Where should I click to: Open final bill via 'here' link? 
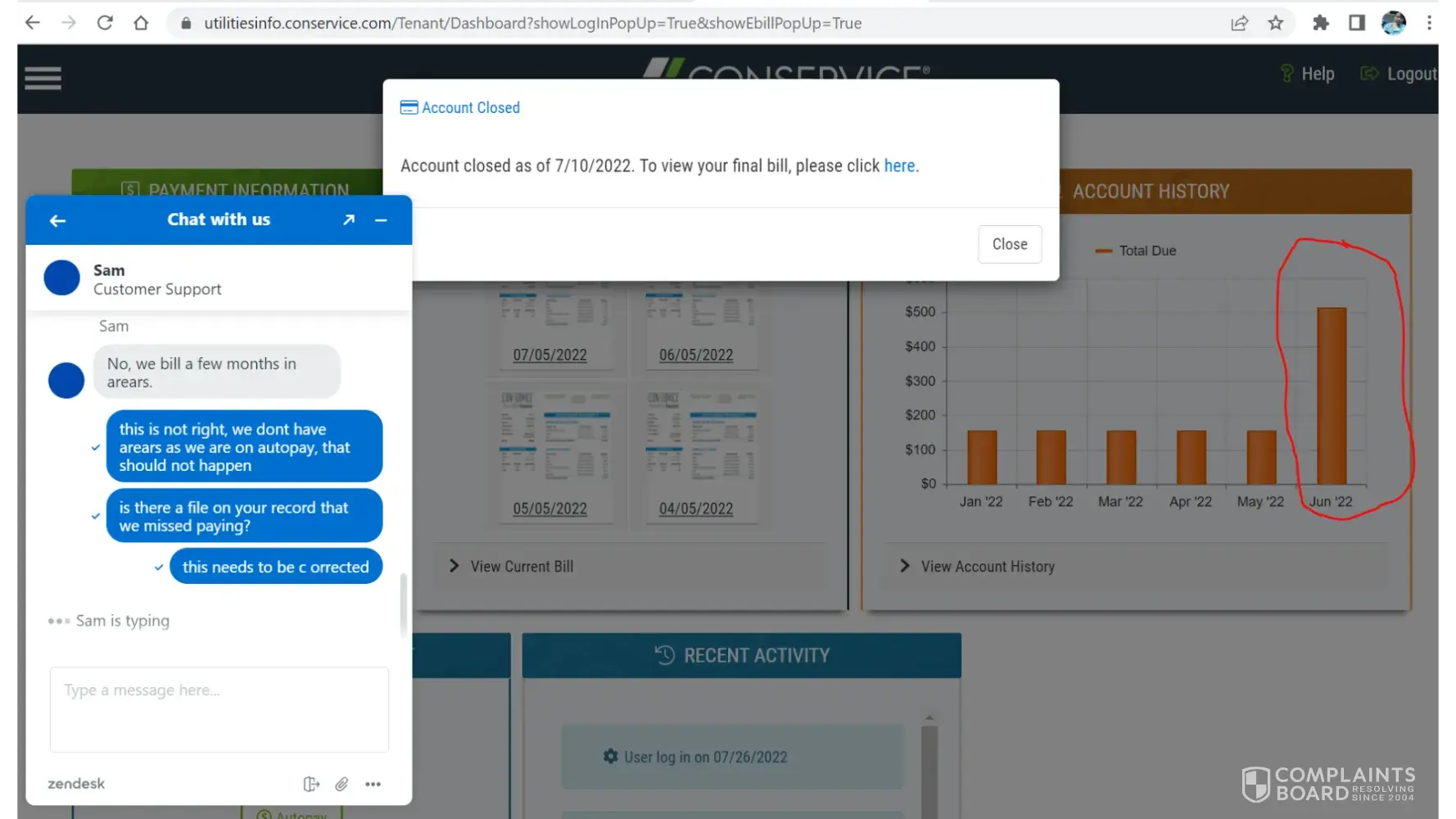pyautogui.click(x=899, y=165)
